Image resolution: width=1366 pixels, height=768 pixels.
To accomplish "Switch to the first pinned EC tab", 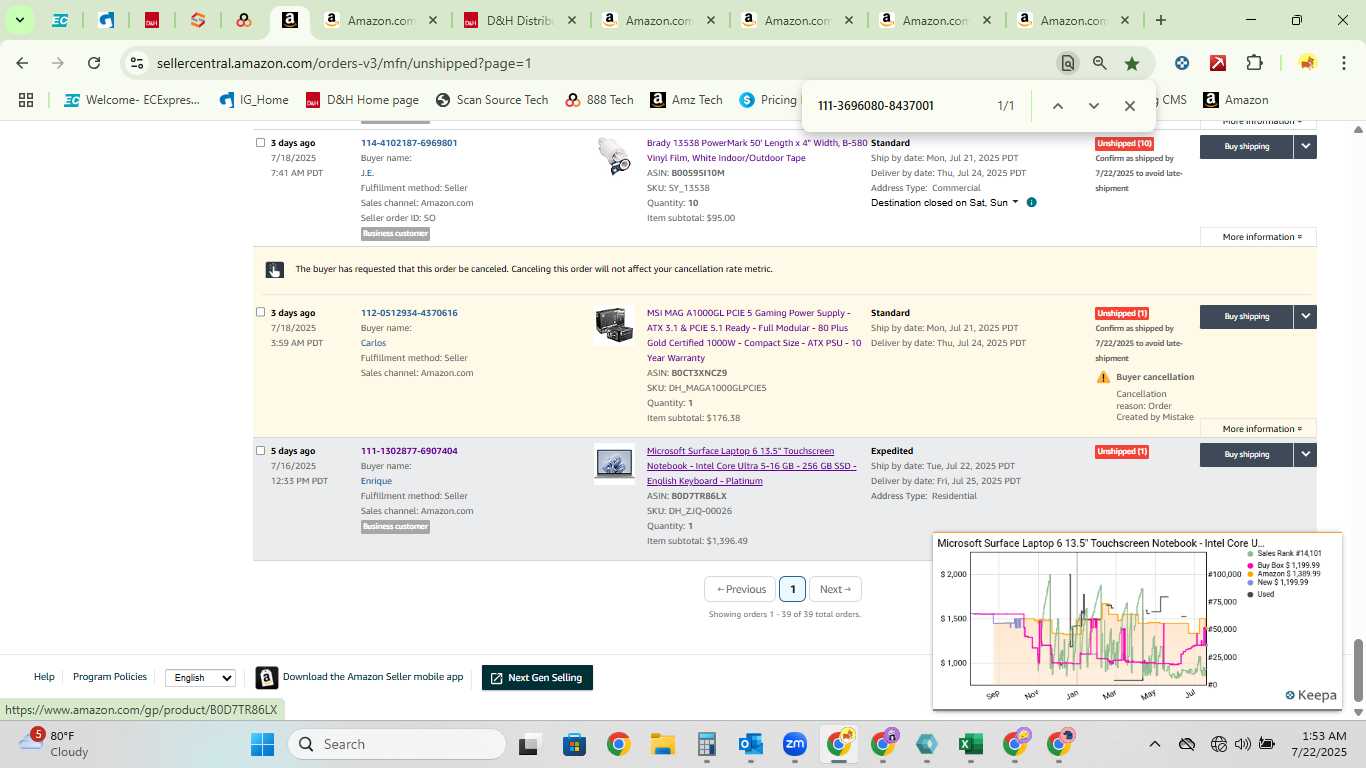I will 60,20.
